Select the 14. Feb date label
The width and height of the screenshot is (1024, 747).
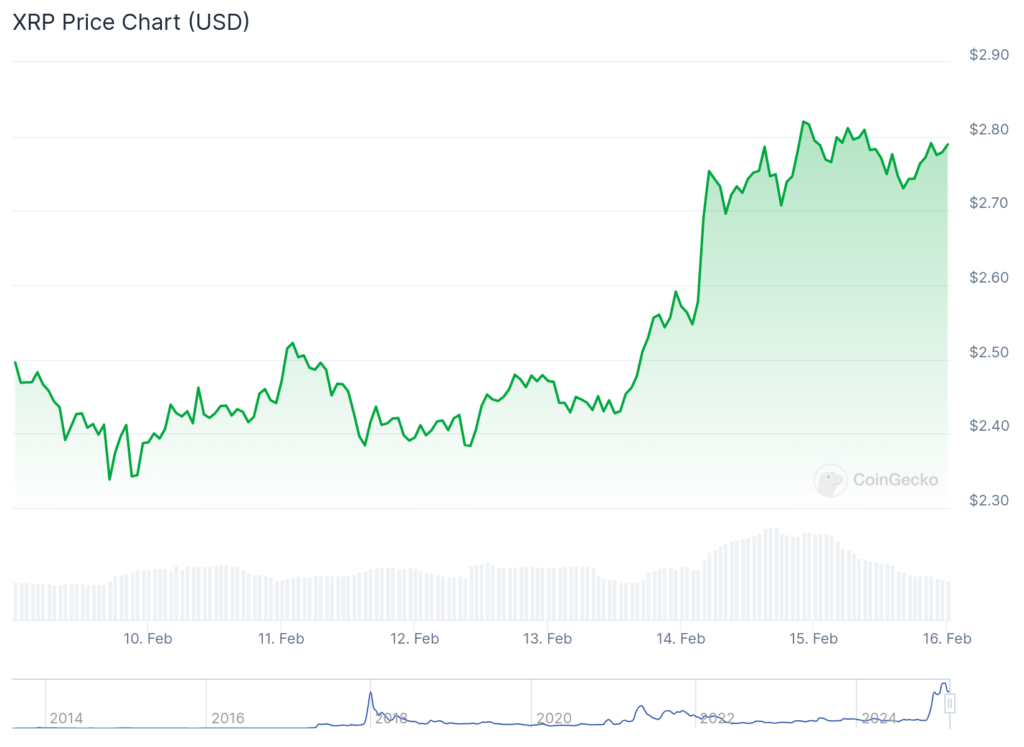(x=680, y=638)
